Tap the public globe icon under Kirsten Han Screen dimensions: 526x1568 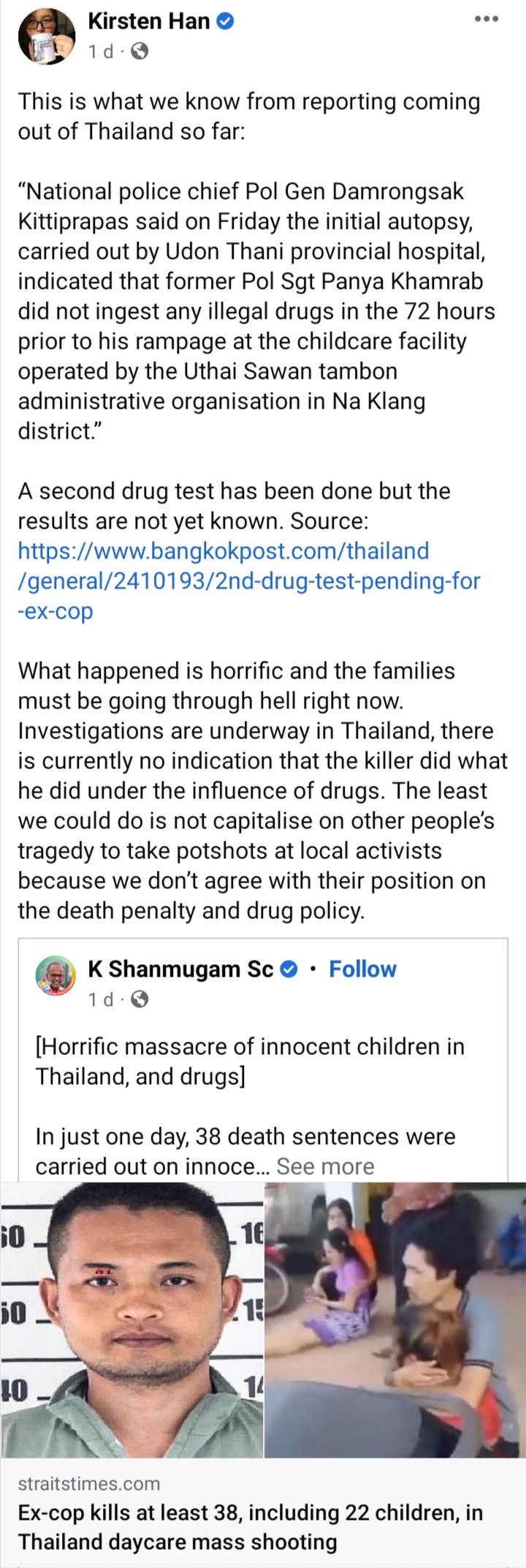140,52
